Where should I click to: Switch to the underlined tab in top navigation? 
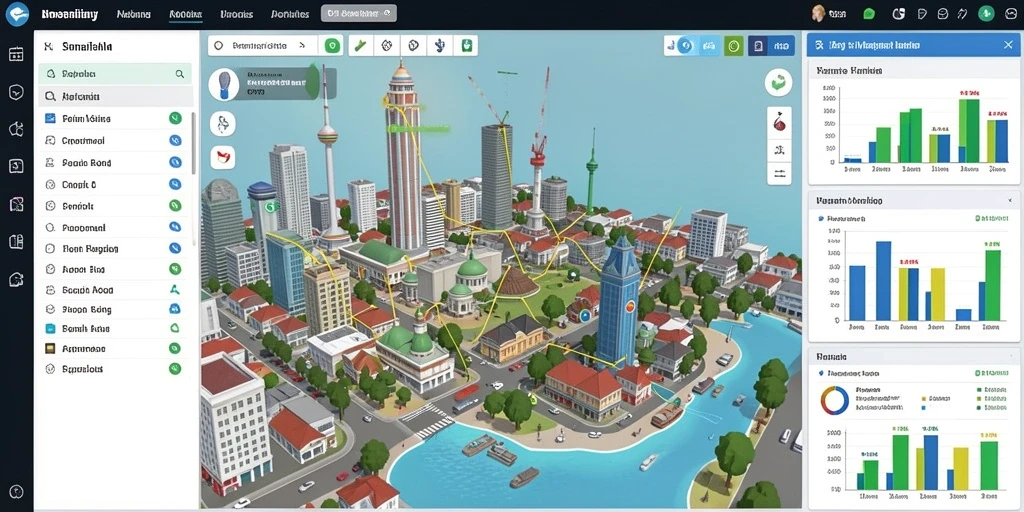tap(185, 14)
